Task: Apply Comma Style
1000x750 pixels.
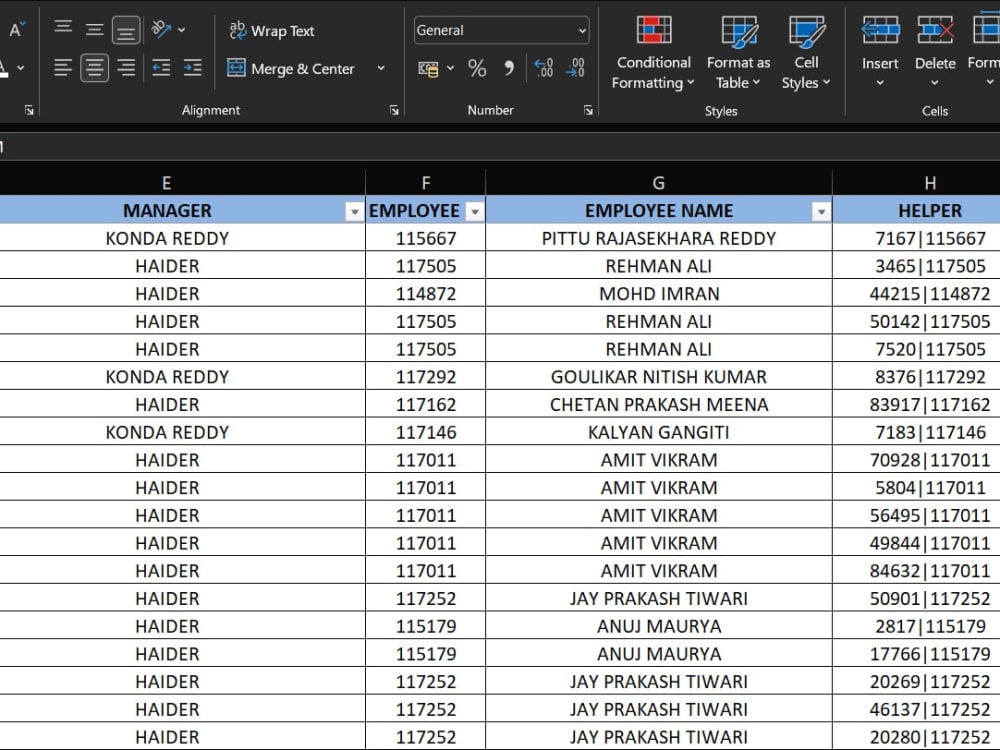Action: click(x=508, y=68)
